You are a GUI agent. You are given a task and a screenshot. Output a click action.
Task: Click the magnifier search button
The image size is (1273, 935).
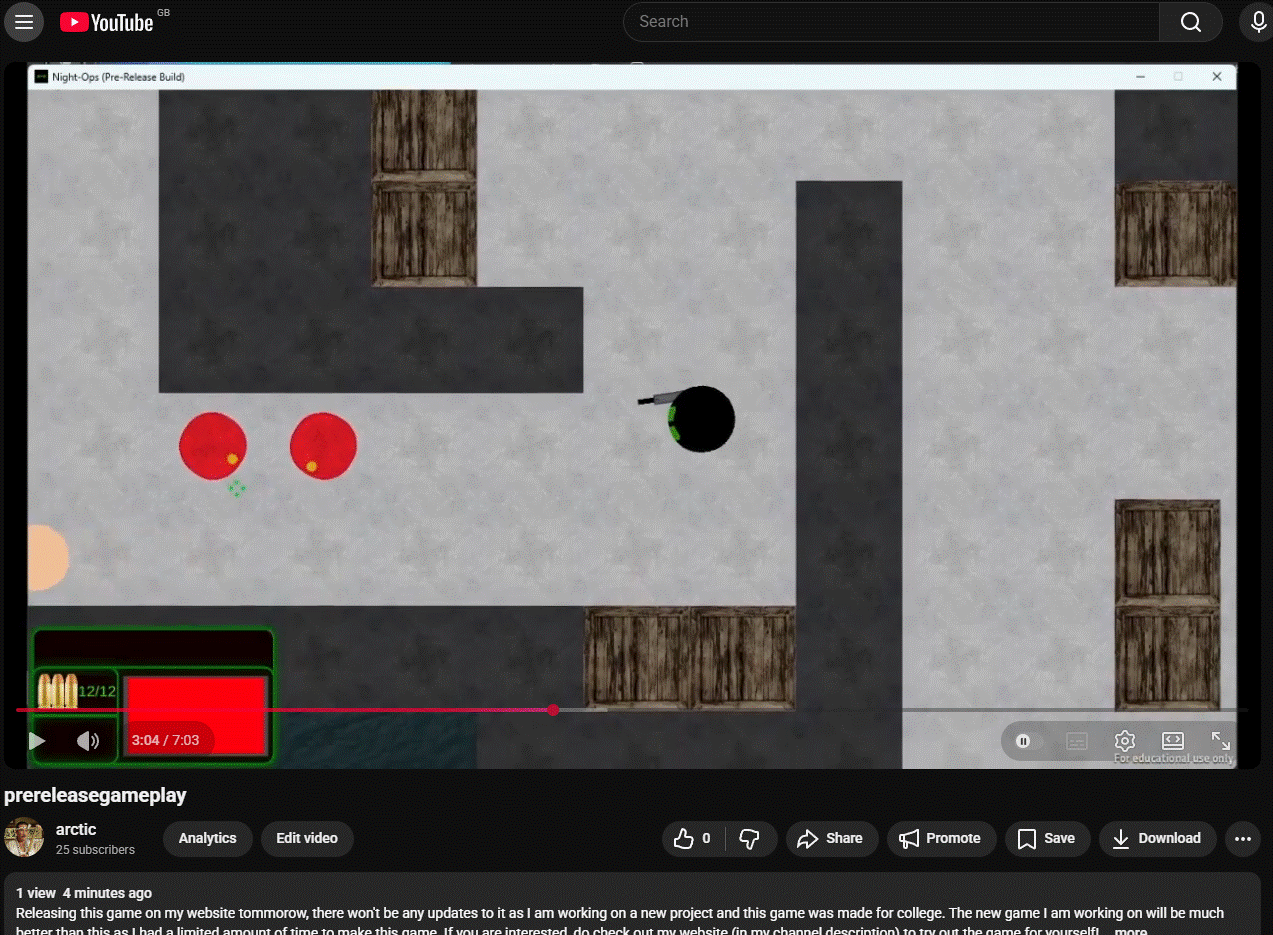1190,22
